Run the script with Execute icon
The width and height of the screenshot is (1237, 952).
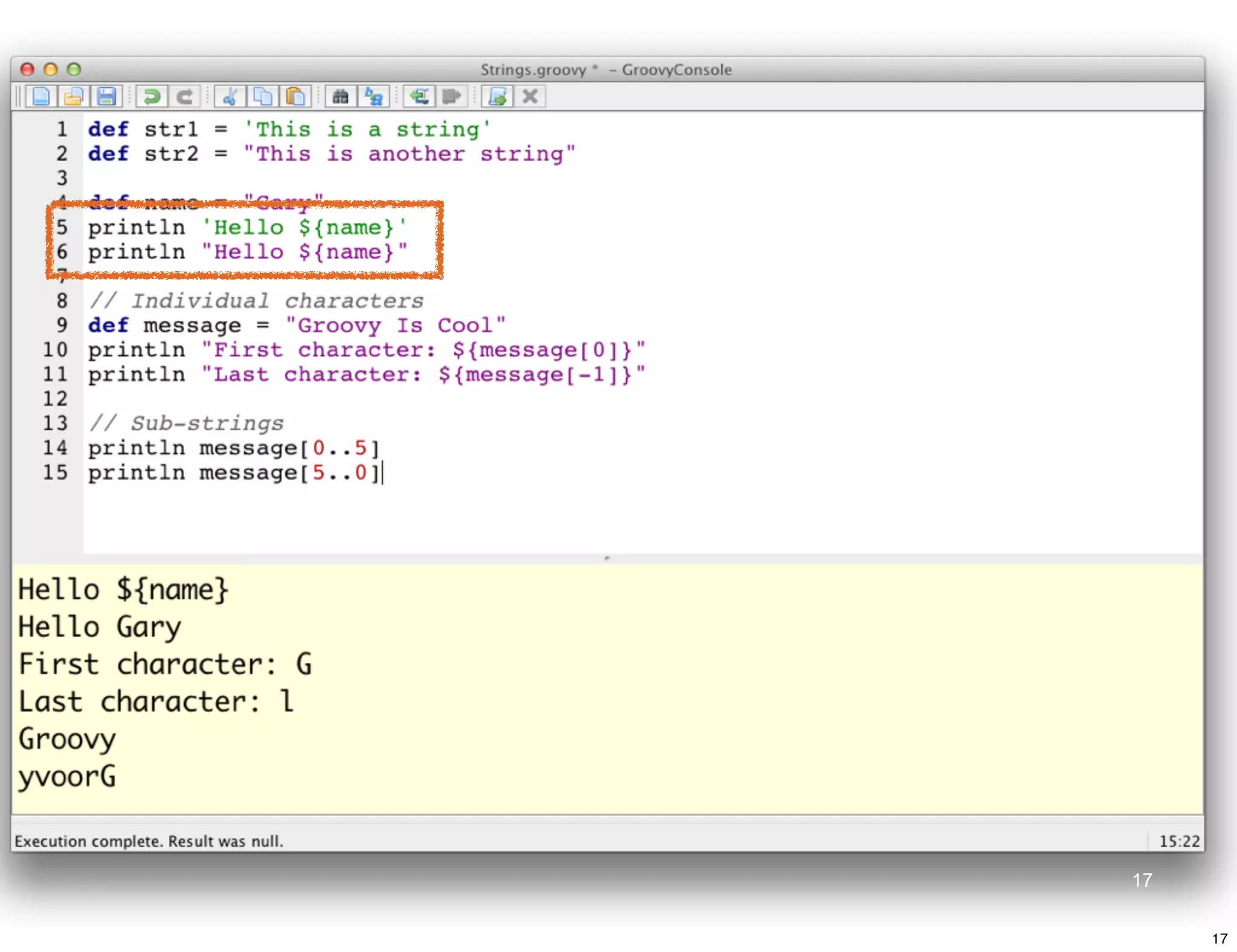[497, 97]
